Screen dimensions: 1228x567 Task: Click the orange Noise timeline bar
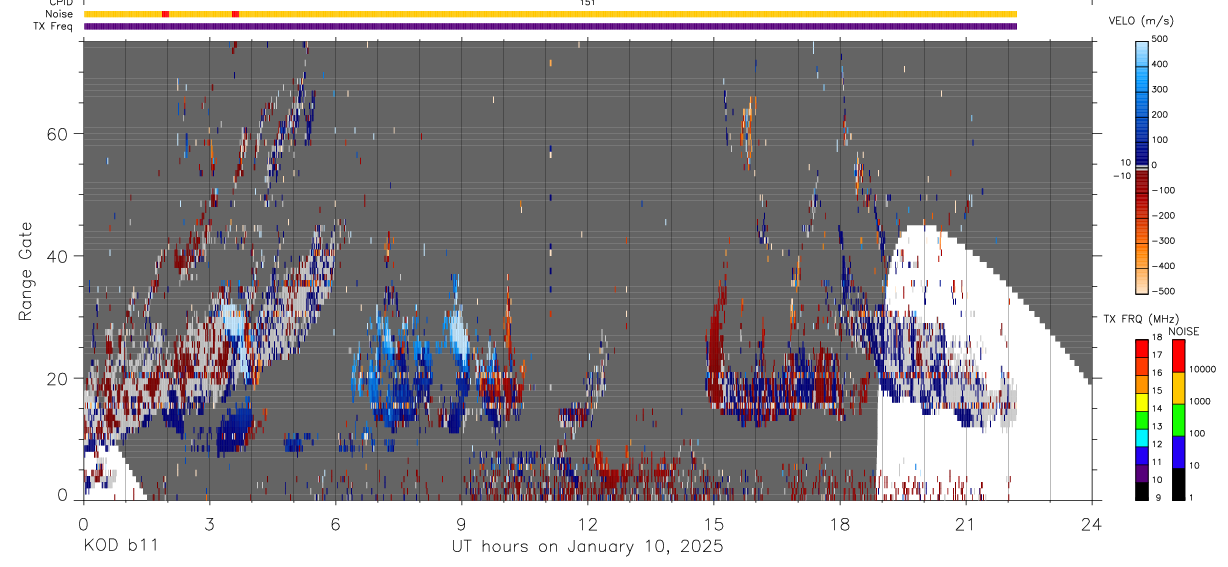pos(550,14)
